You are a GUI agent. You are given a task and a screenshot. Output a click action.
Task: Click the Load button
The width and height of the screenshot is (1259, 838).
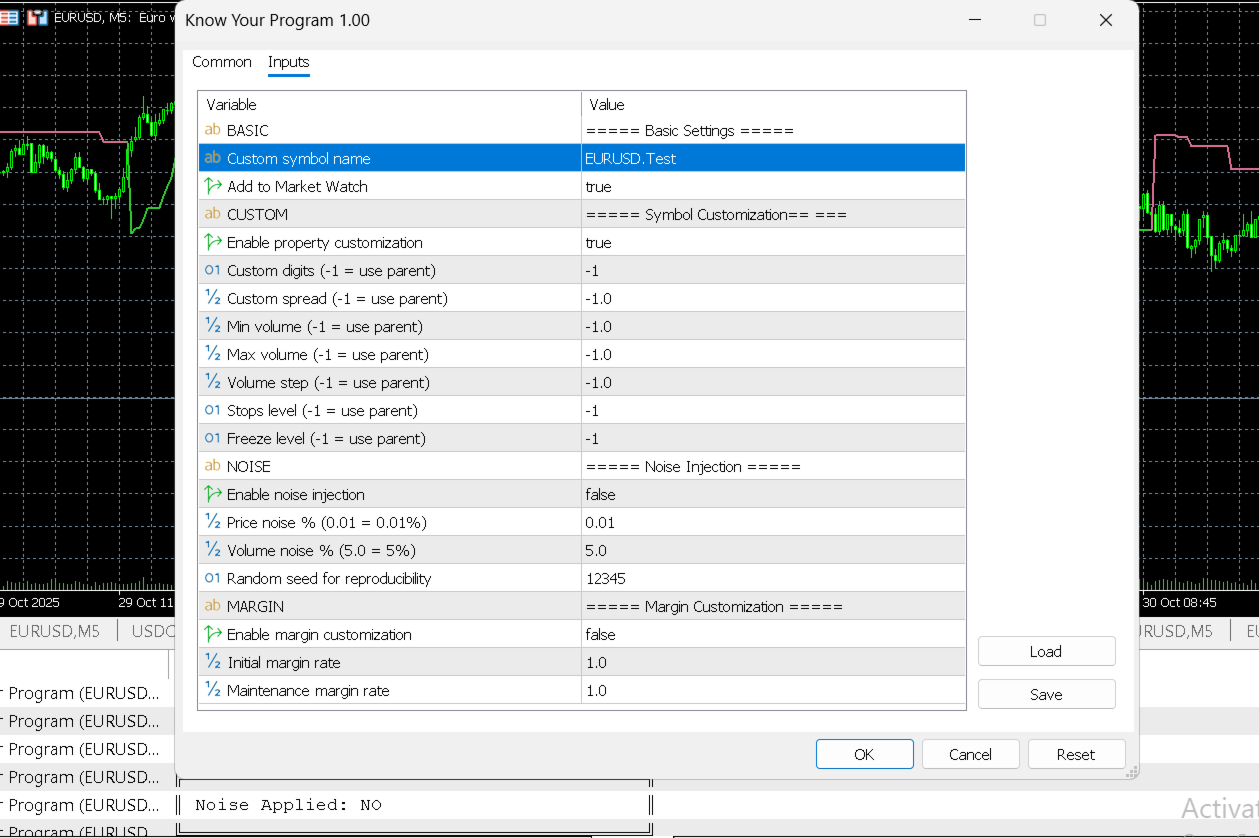[1046, 651]
